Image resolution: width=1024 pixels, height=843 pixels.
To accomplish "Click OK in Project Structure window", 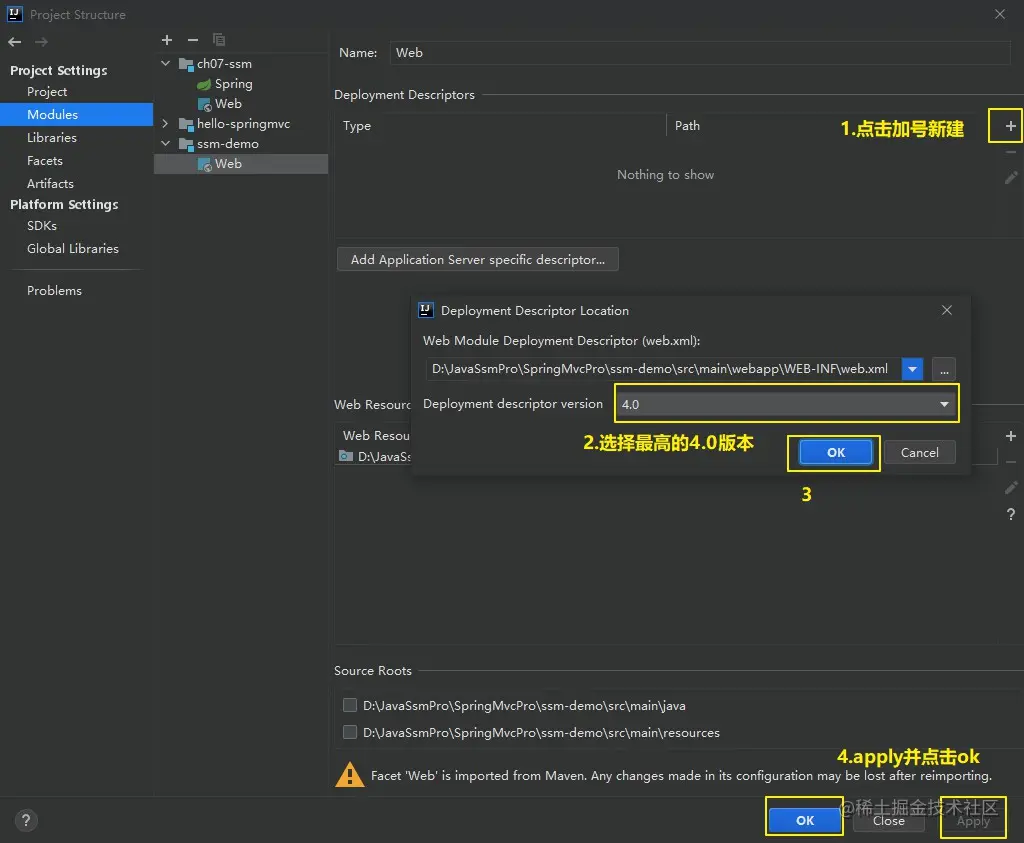I will (805, 820).
